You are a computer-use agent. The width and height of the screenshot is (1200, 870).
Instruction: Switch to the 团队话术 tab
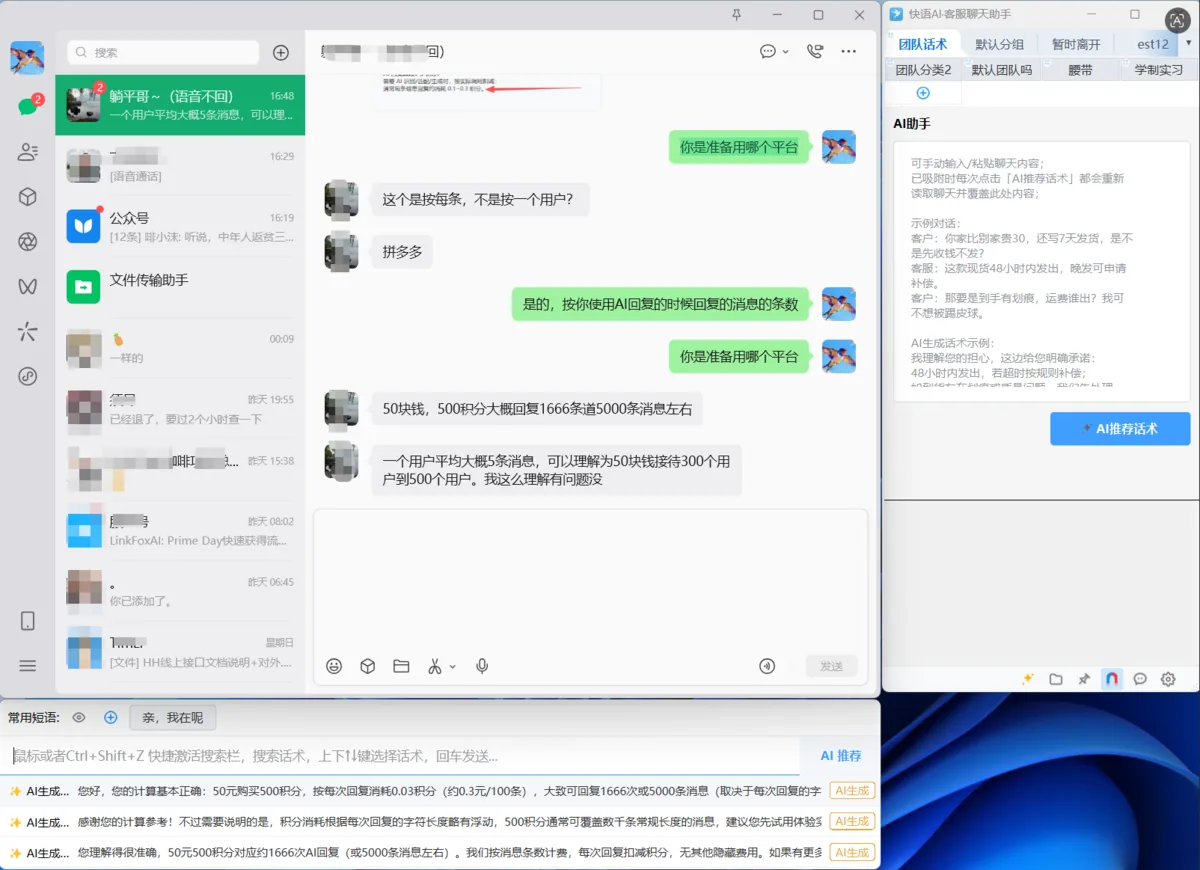tap(923, 44)
